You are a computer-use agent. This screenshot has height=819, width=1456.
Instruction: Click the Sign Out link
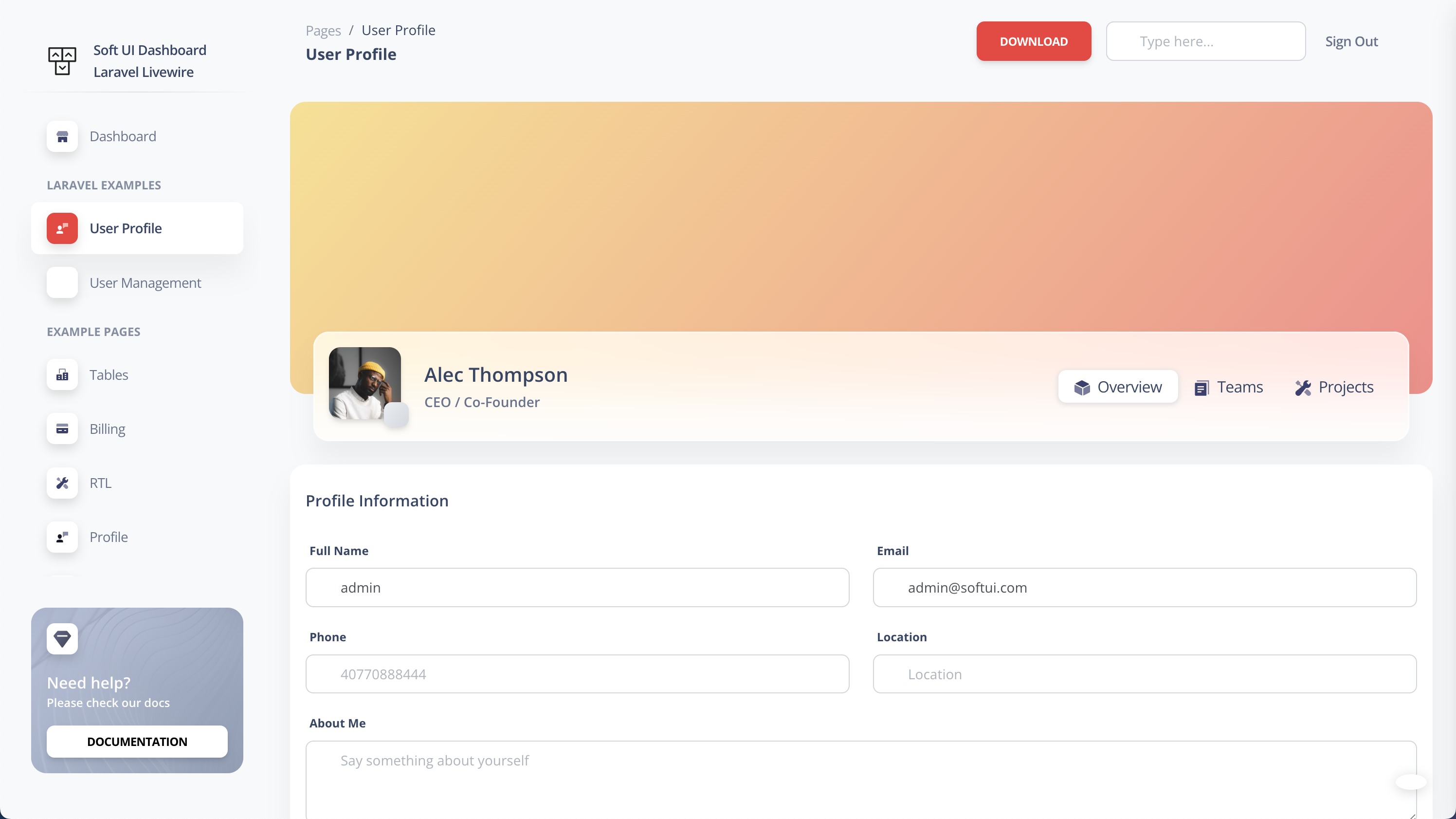(1351, 41)
